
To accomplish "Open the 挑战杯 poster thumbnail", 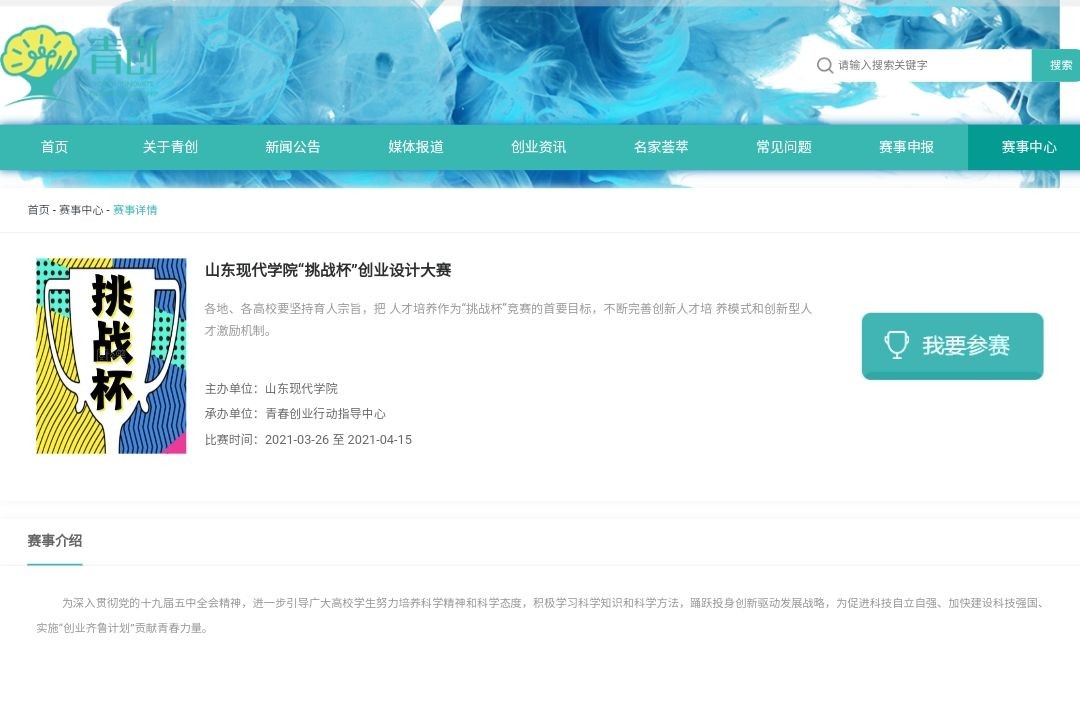I will click(x=111, y=356).
